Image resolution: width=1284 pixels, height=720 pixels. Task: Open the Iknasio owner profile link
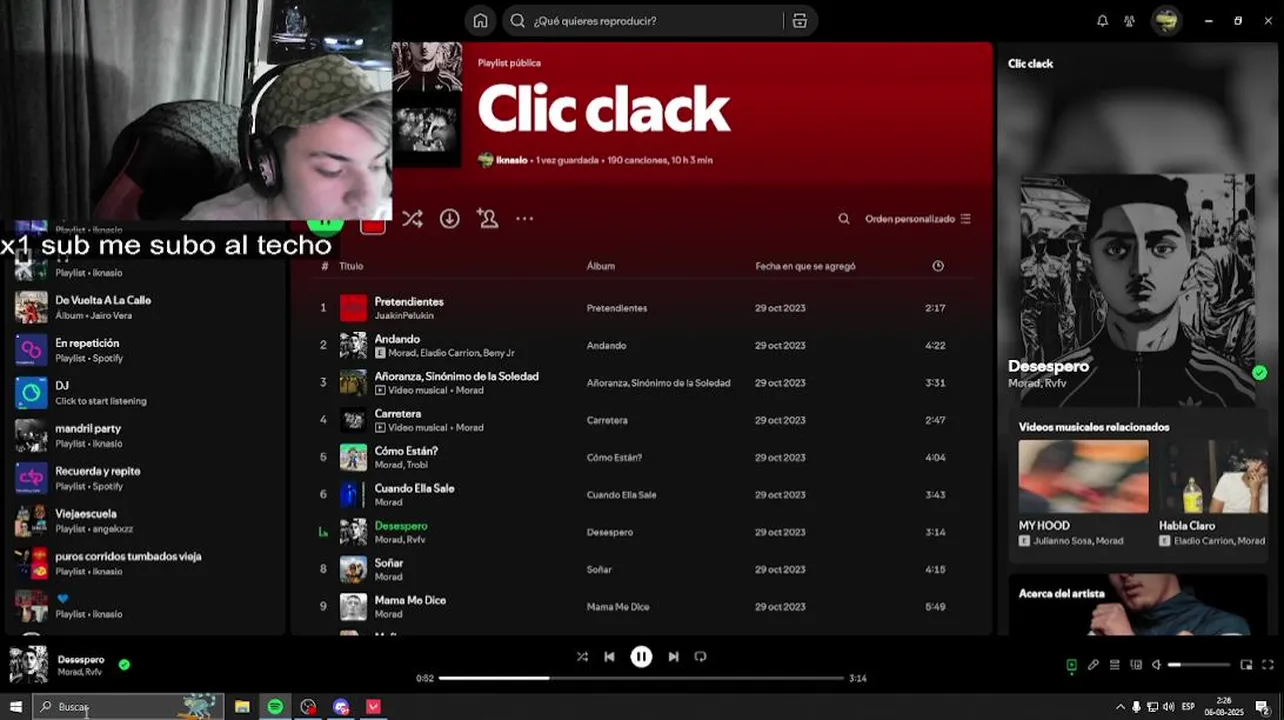pyautogui.click(x=511, y=160)
